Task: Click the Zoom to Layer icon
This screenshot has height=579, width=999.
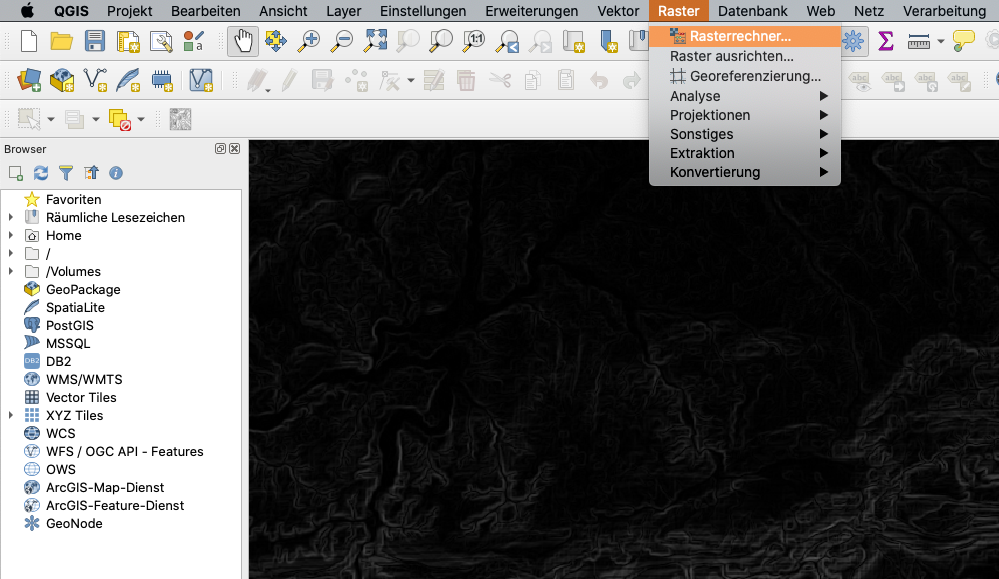Action: coord(441,41)
